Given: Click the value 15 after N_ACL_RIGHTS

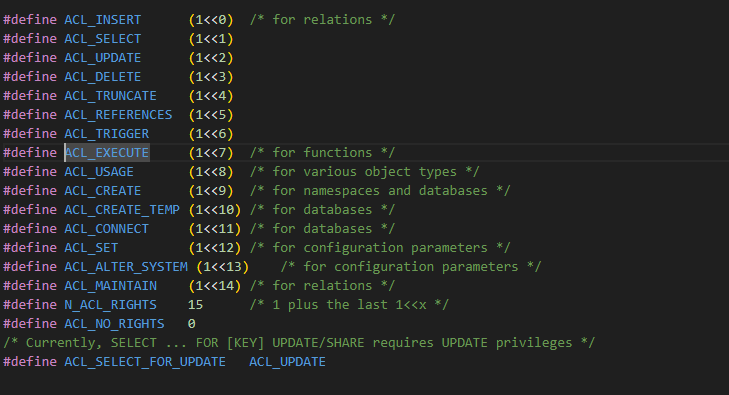Looking at the screenshot, I should tap(195, 305).
